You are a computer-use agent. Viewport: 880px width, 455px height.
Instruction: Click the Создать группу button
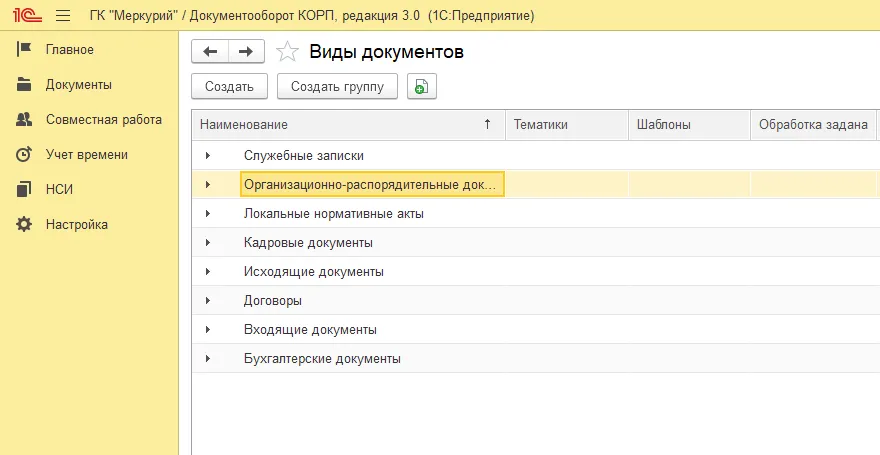[x=337, y=86]
